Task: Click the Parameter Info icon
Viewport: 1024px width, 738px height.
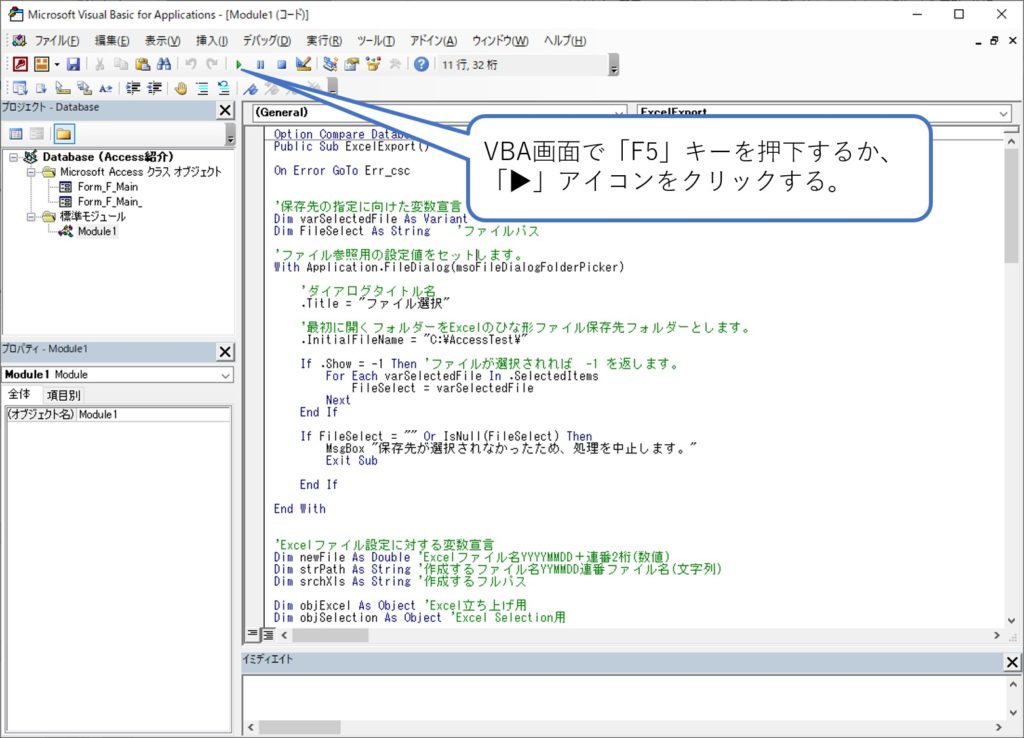Action: pos(84,88)
